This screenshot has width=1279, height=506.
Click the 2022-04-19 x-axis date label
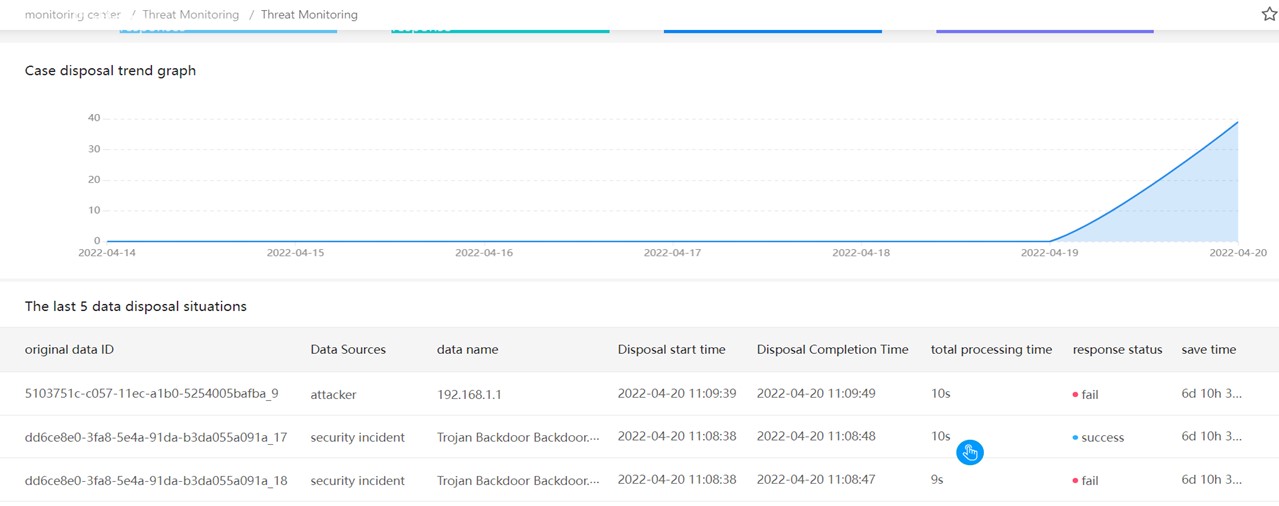tap(1049, 253)
